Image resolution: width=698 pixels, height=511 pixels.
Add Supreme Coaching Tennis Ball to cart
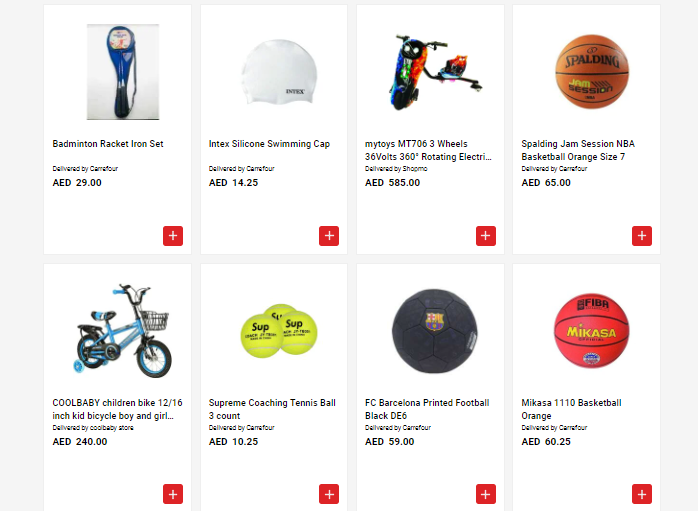point(329,494)
